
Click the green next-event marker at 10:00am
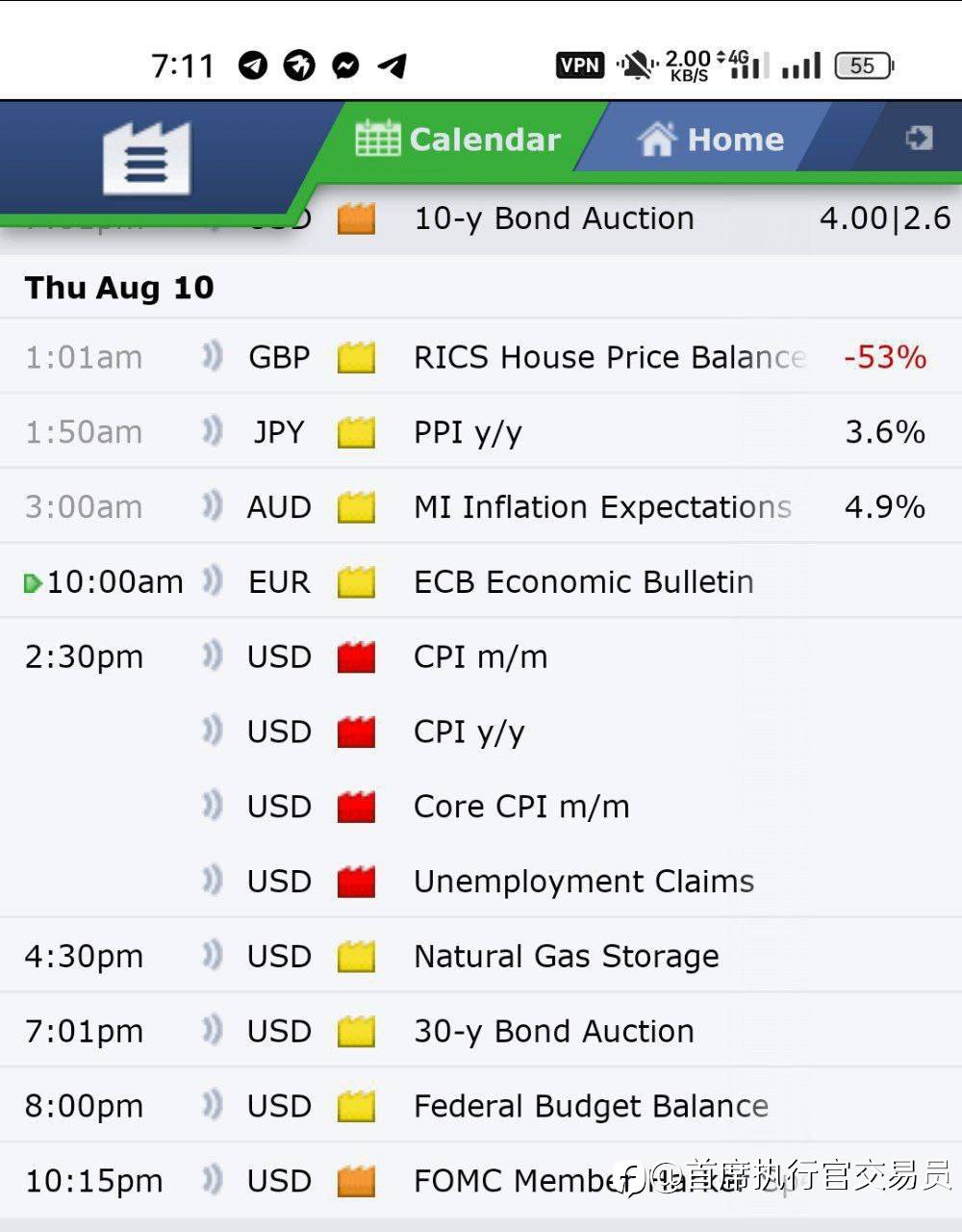(x=33, y=582)
